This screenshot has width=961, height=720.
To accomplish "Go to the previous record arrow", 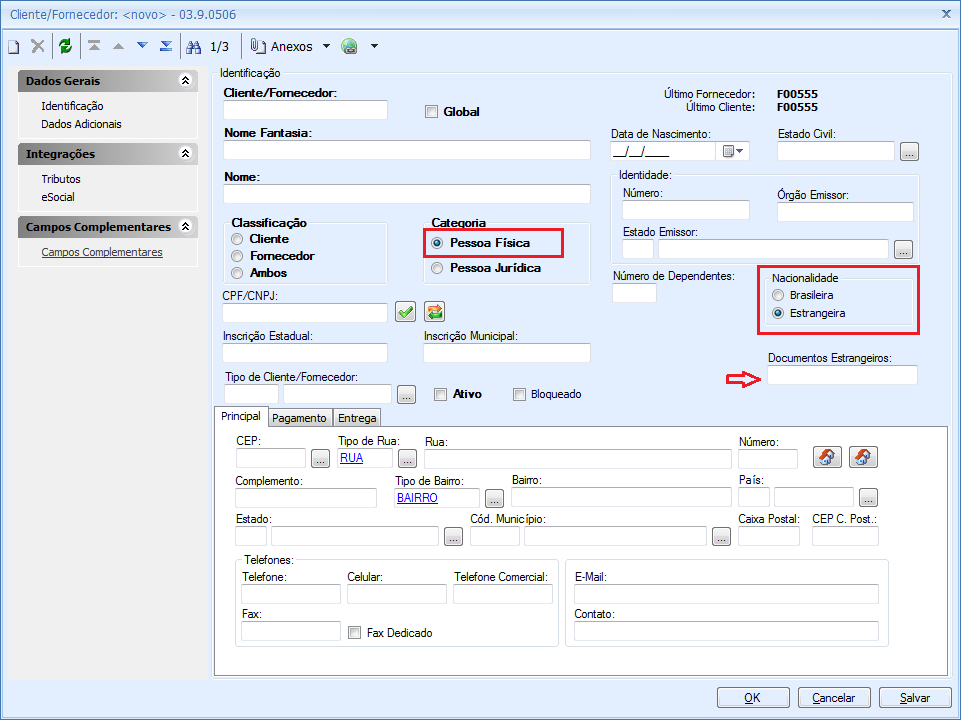I will (x=118, y=46).
